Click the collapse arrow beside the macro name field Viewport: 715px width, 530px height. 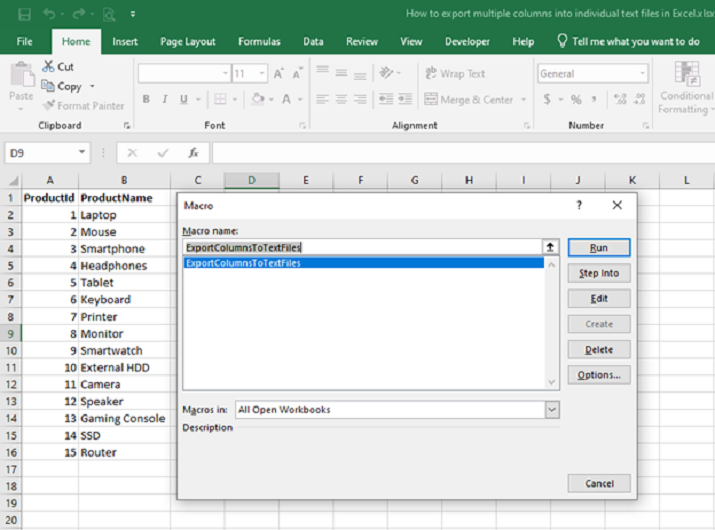point(549,247)
